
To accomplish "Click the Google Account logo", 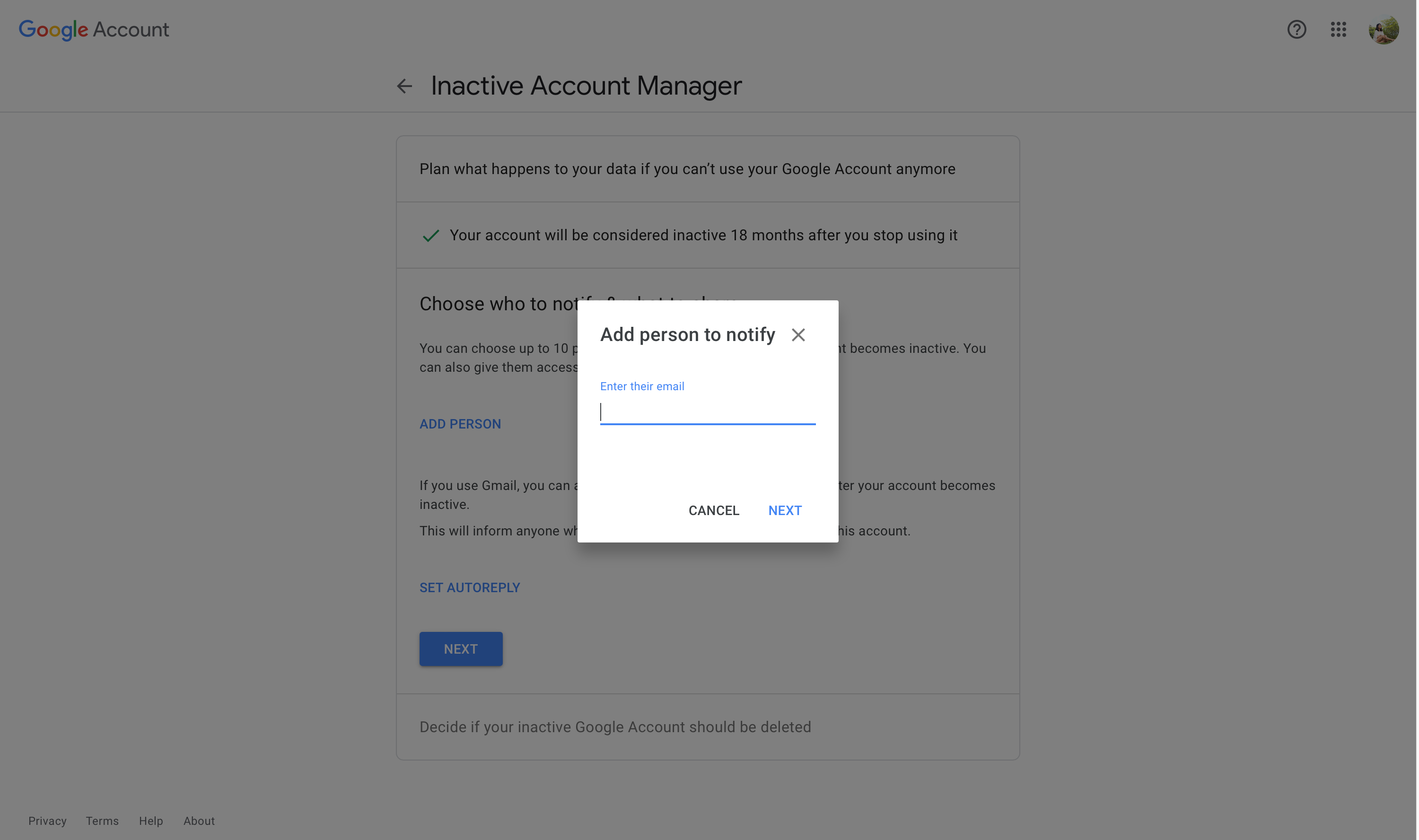I will click(94, 29).
